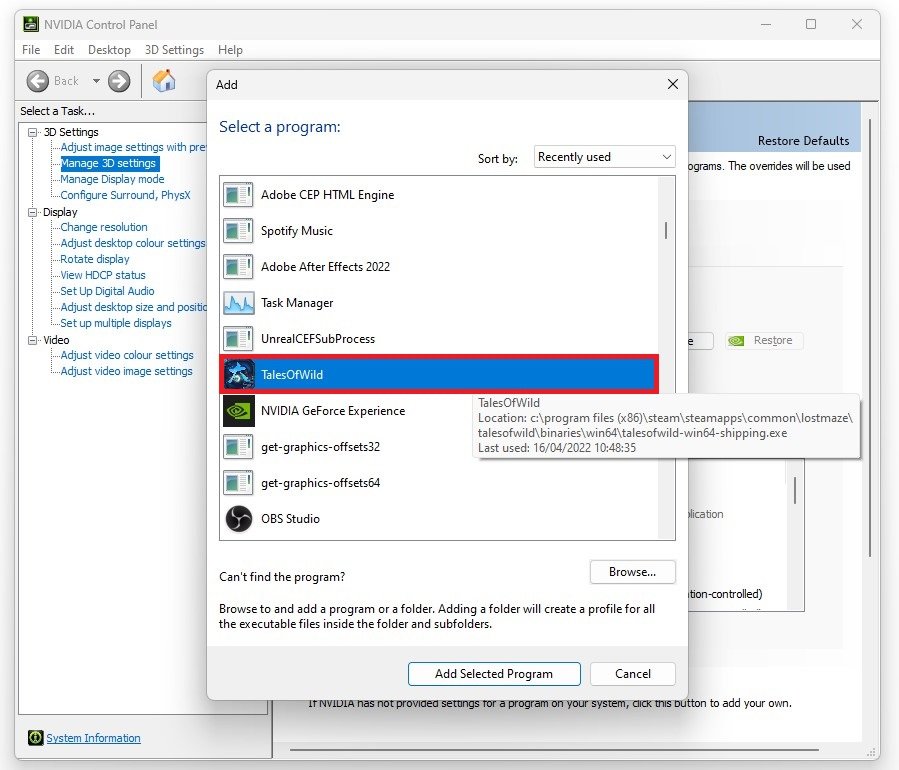Open the Back history dropdown arrow
This screenshot has height=770, width=899.
(96, 81)
